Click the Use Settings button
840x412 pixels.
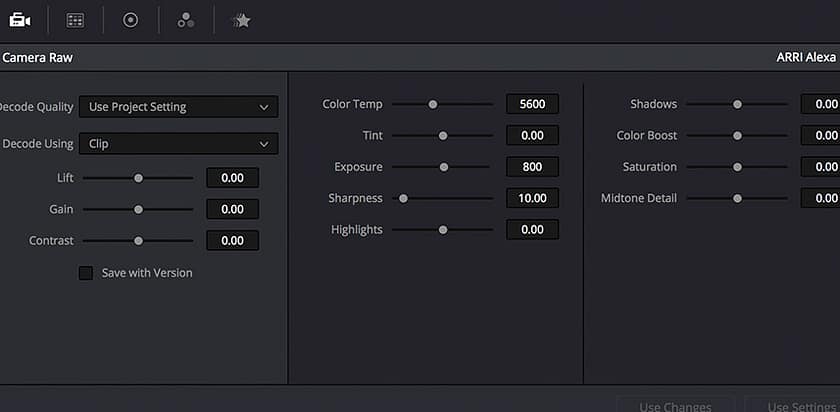[x=792, y=405]
